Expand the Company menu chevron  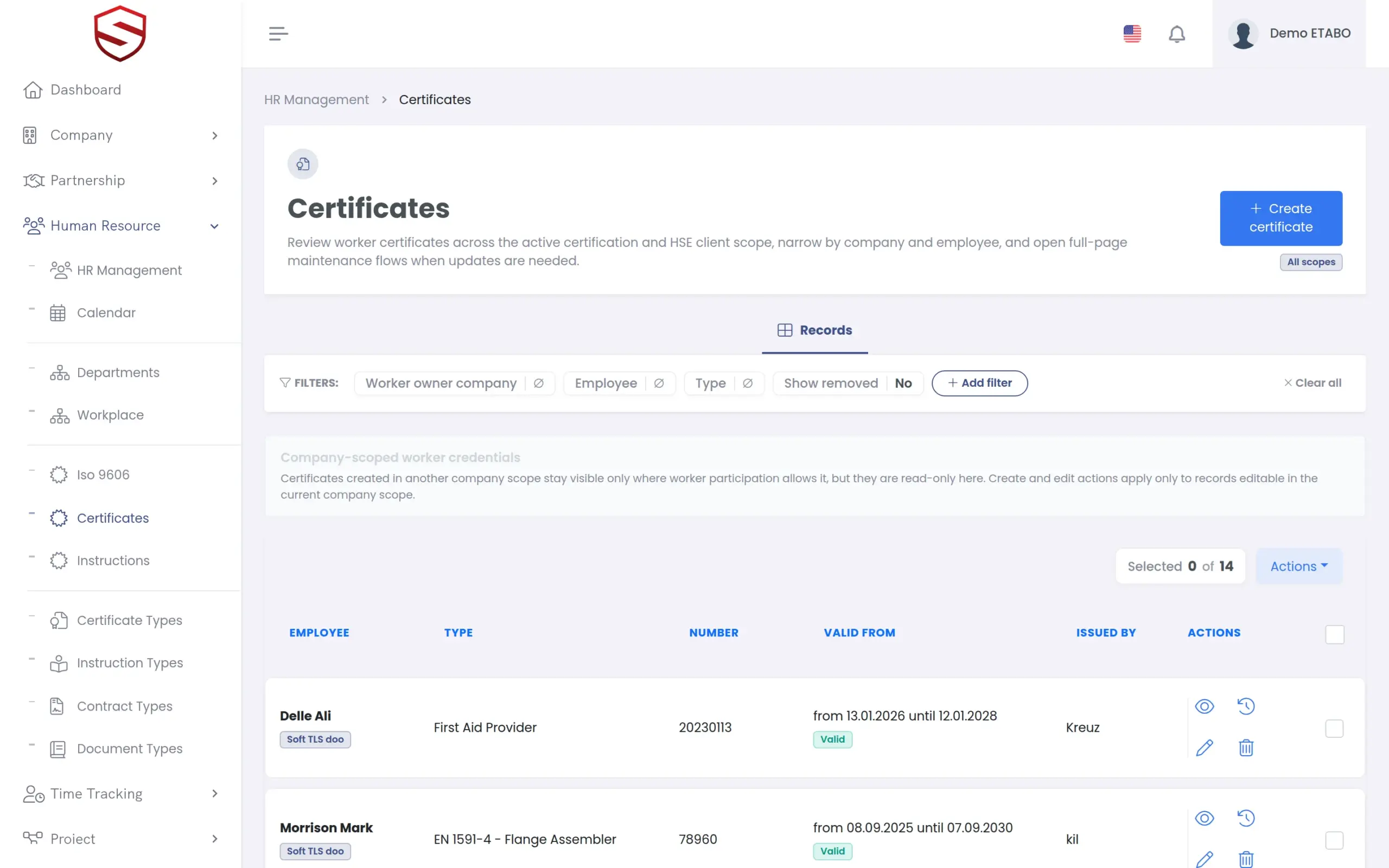pos(215,136)
